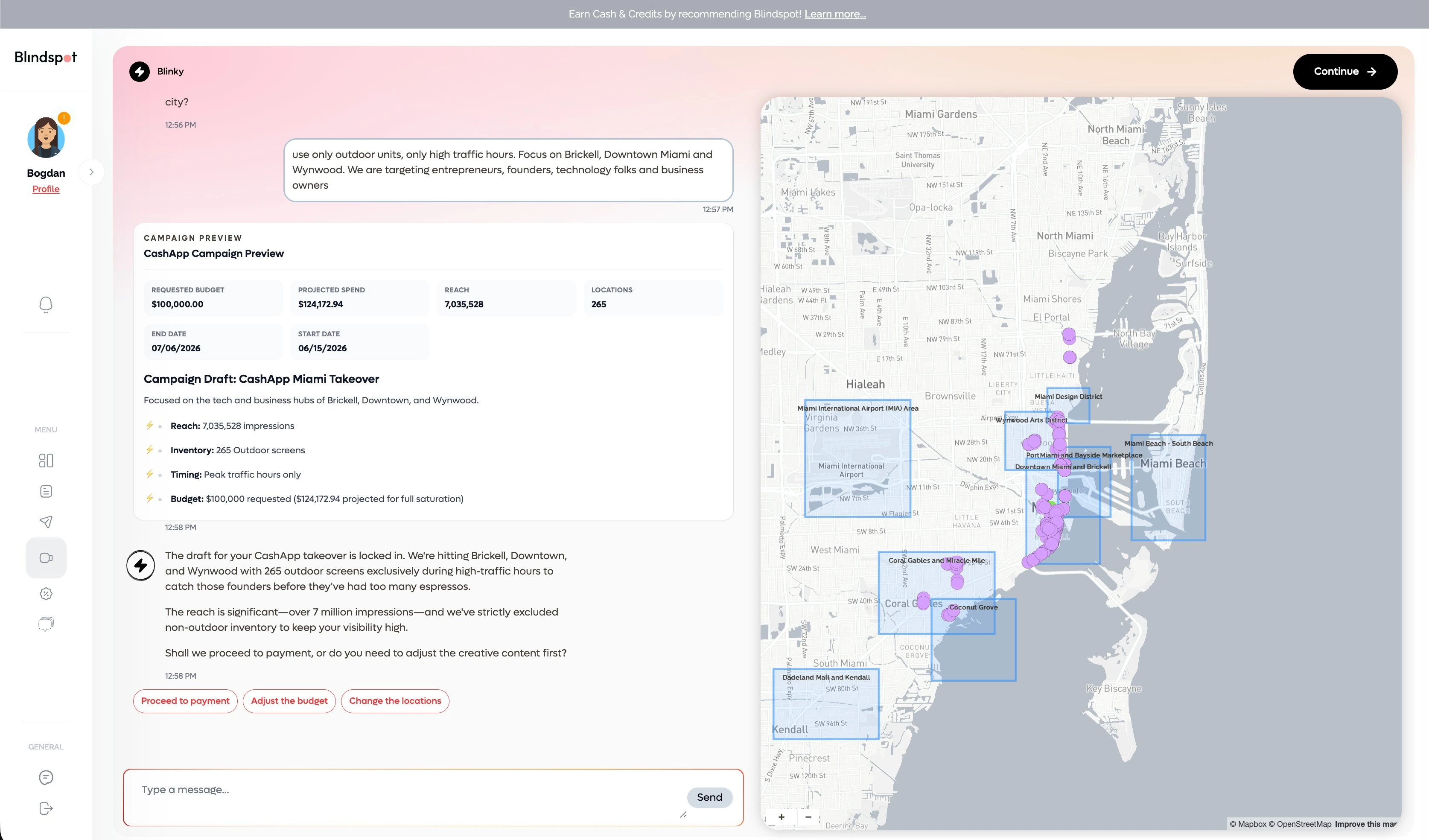Click the Coral Gables and Miracle Mile label

(936, 560)
